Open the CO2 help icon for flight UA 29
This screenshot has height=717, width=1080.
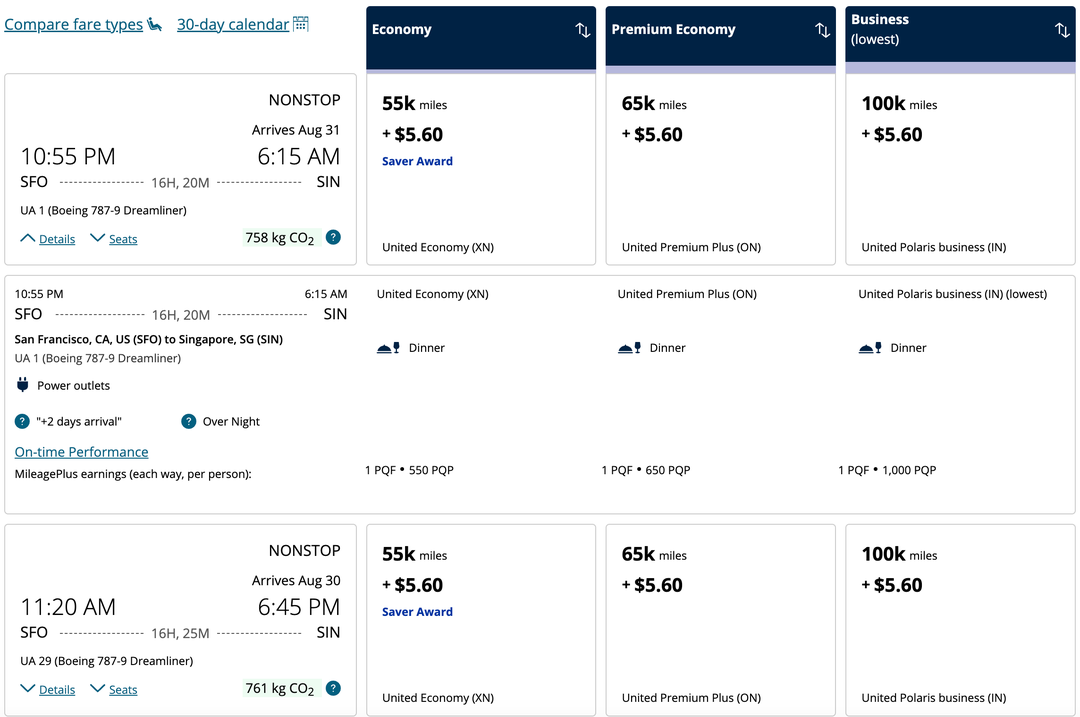coord(333,688)
